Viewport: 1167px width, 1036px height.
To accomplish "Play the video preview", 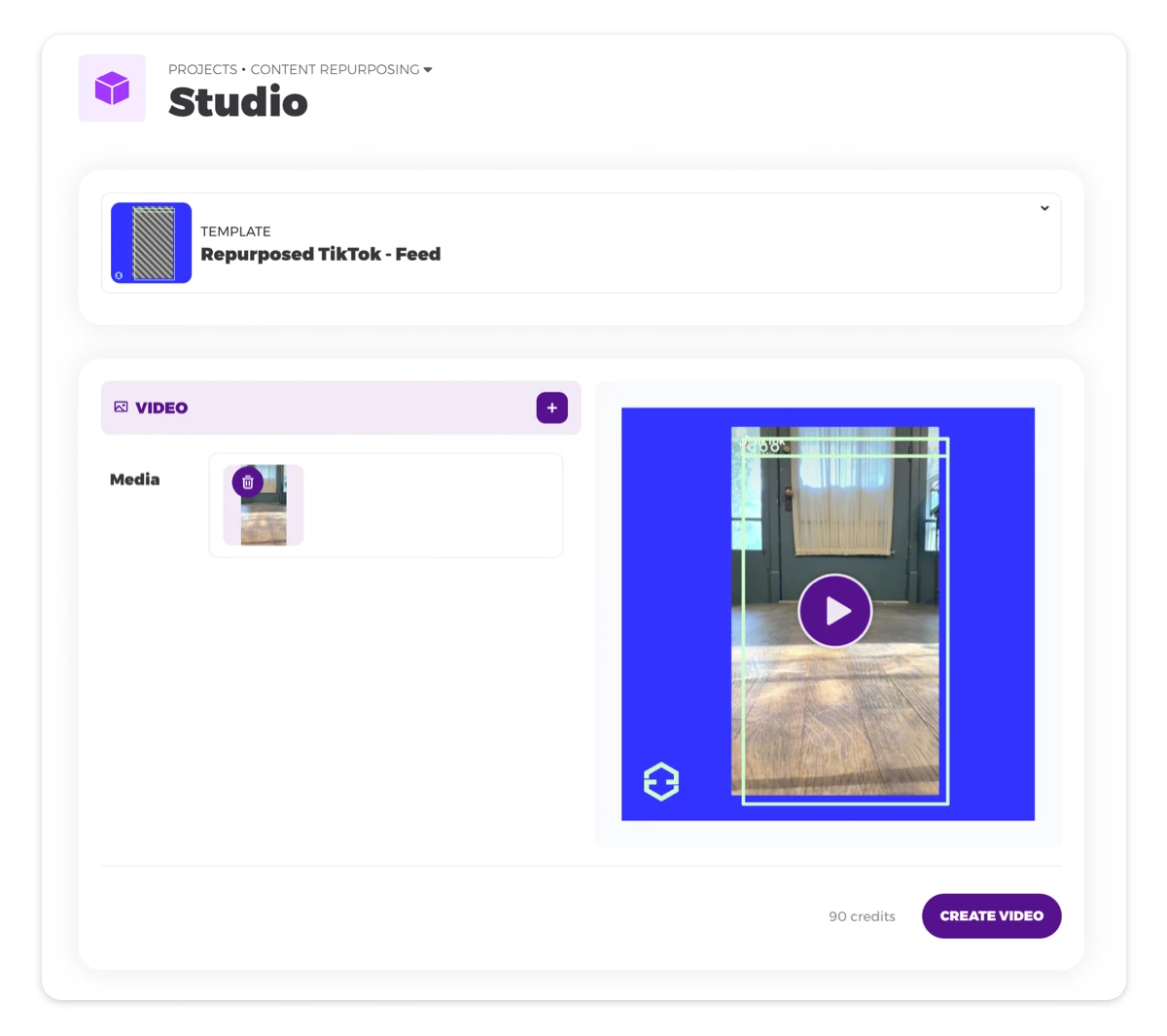I will [x=834, y=611].
